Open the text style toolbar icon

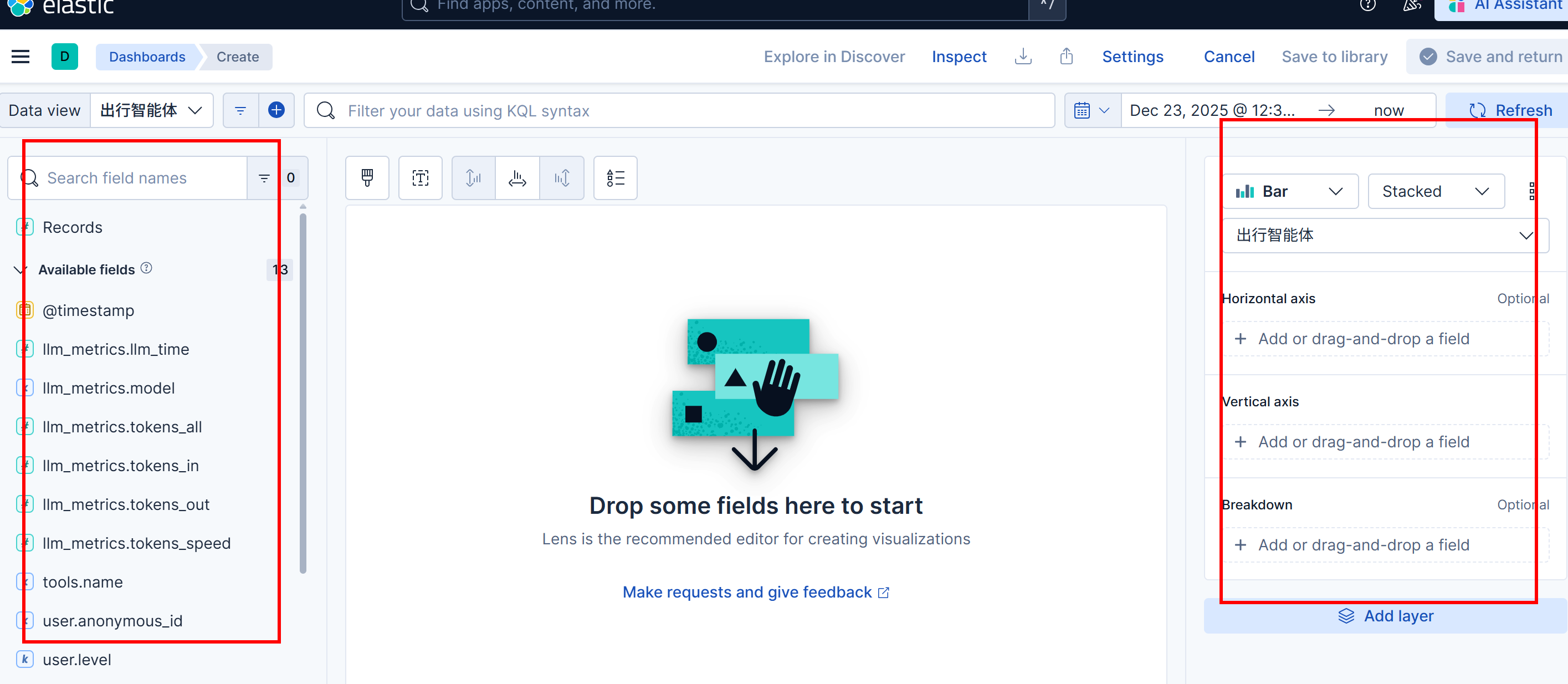pyautogui.click(x=420, y=178)
